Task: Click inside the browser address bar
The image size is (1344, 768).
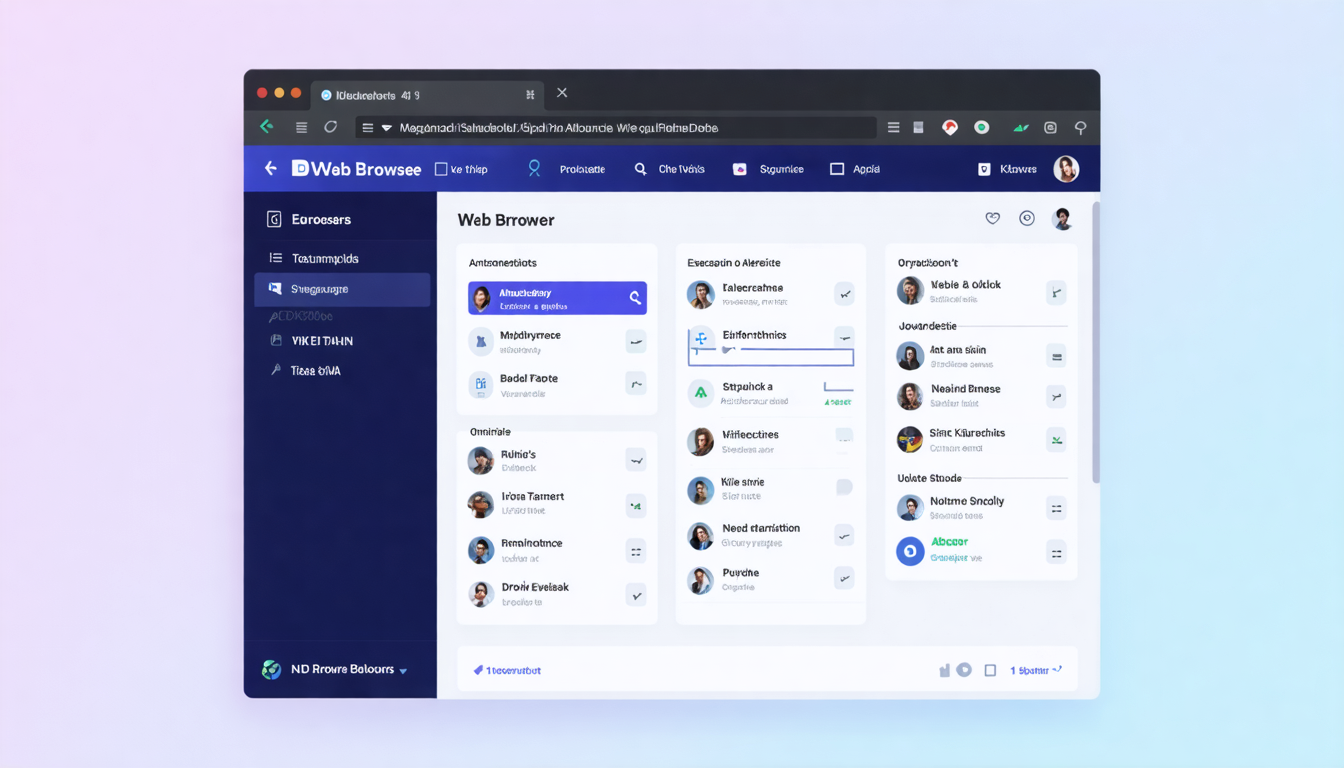Action: 620,127
